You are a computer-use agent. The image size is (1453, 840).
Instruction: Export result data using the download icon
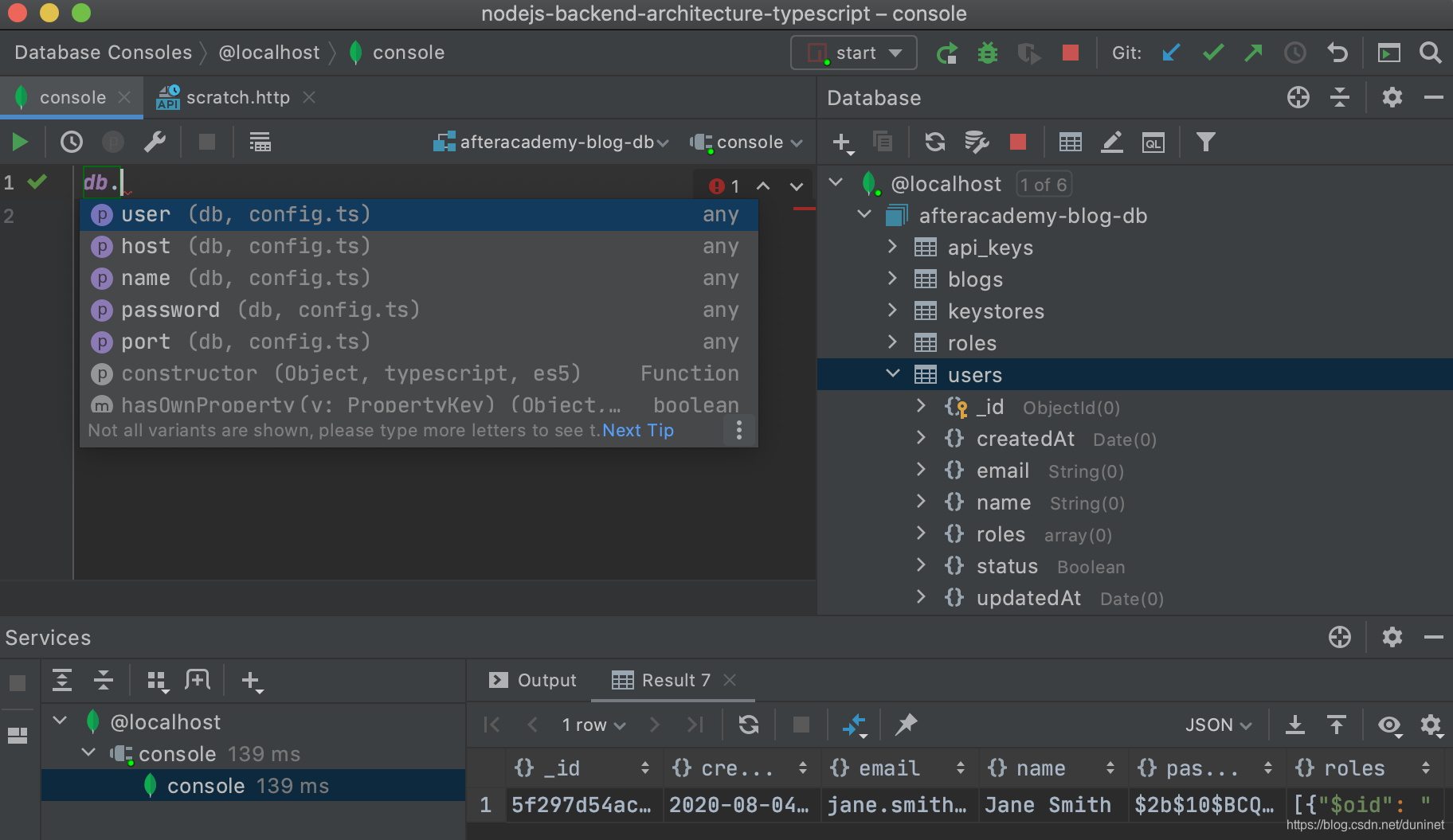pyautogui.click(x=1294, y=725)
